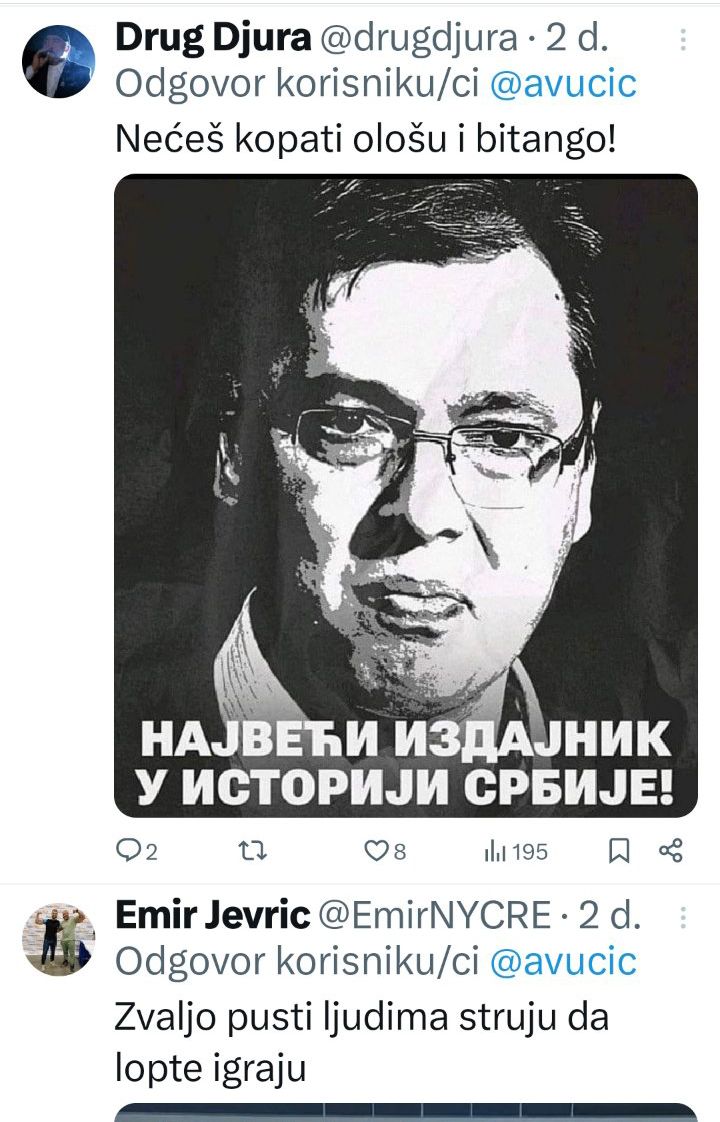Retweet Drug Djura's post

[253, 851]
